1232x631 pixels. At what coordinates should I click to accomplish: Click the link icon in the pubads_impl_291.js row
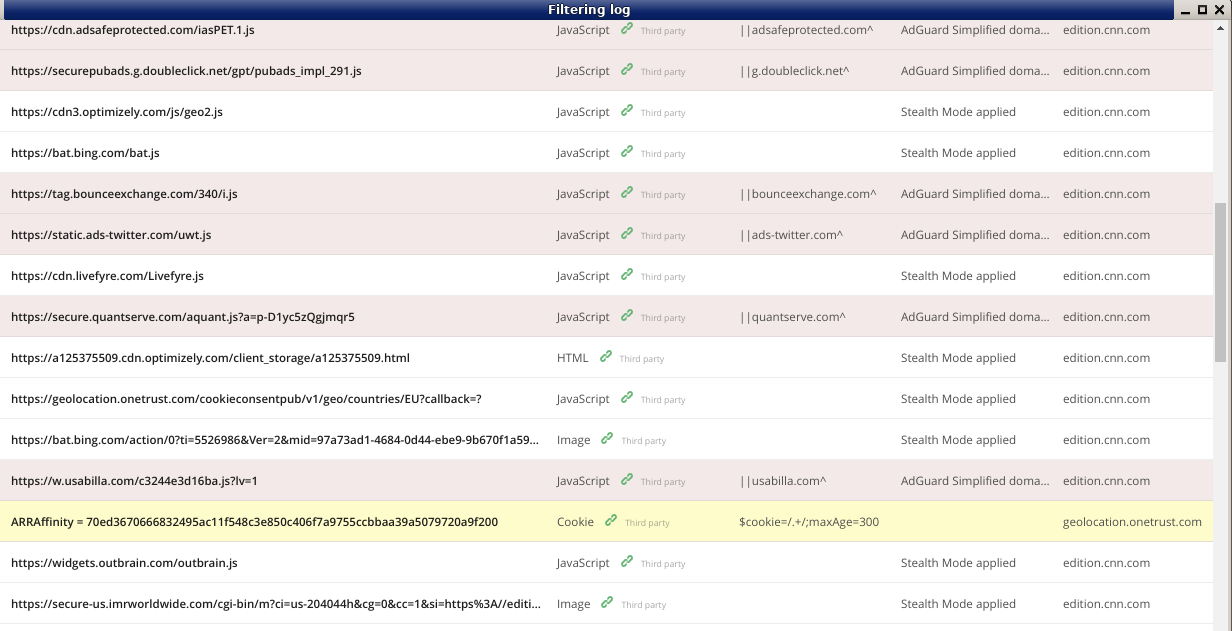(x=627, y=70)
